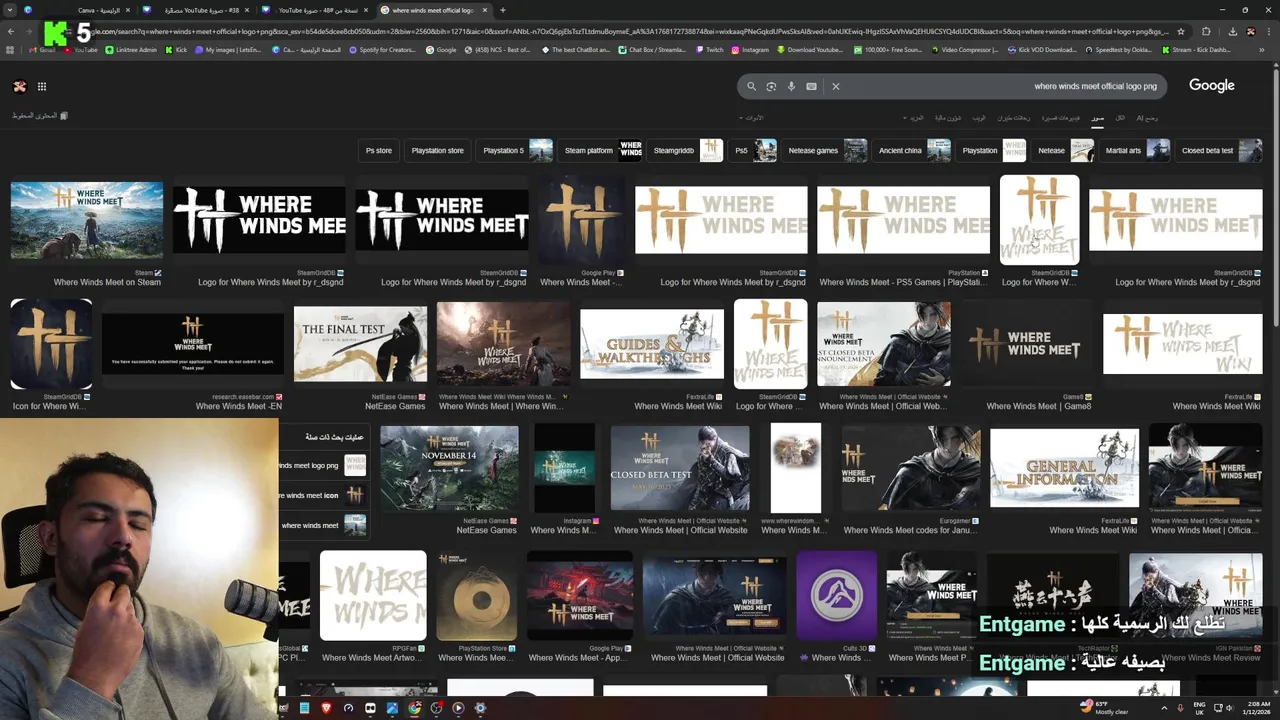Viewport: 1280px width, 720px height.
Task: Open Brave browser in the taskbar
Action: (326, 708)
